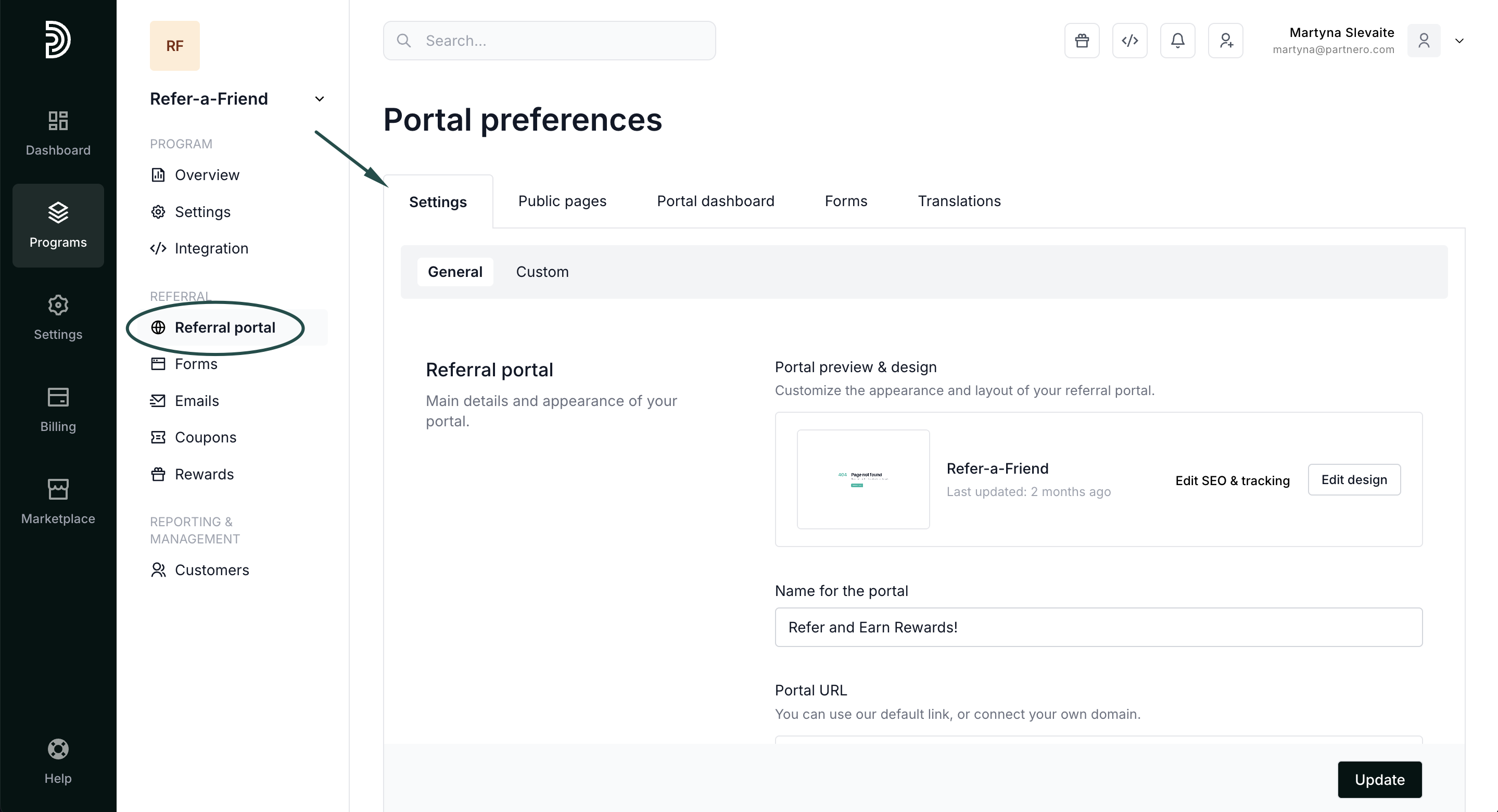Go to Dashboard in the left sidebar
Screen dimensions: 1498x812
(58, 133)
